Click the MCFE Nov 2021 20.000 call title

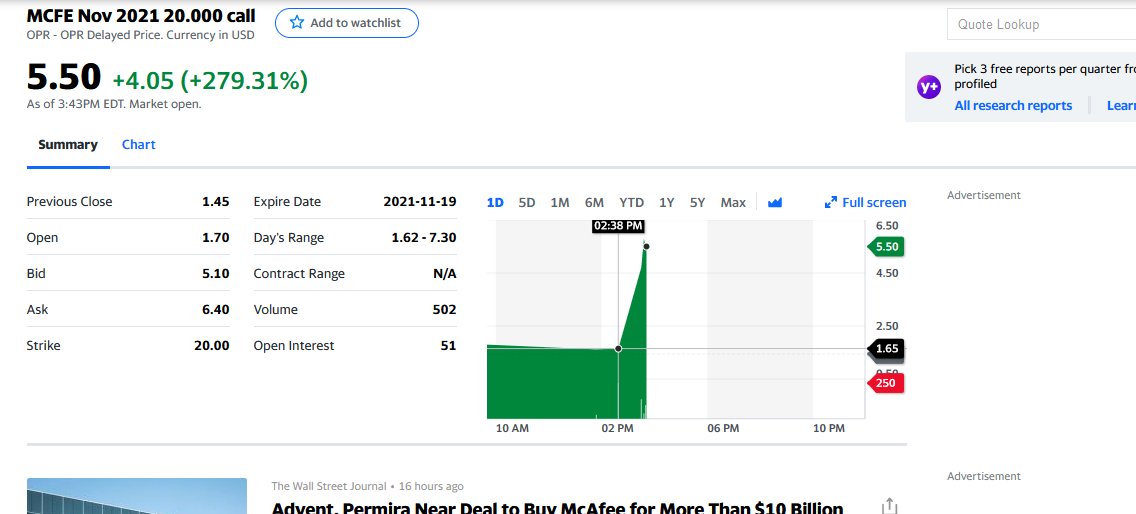[141, 15]
